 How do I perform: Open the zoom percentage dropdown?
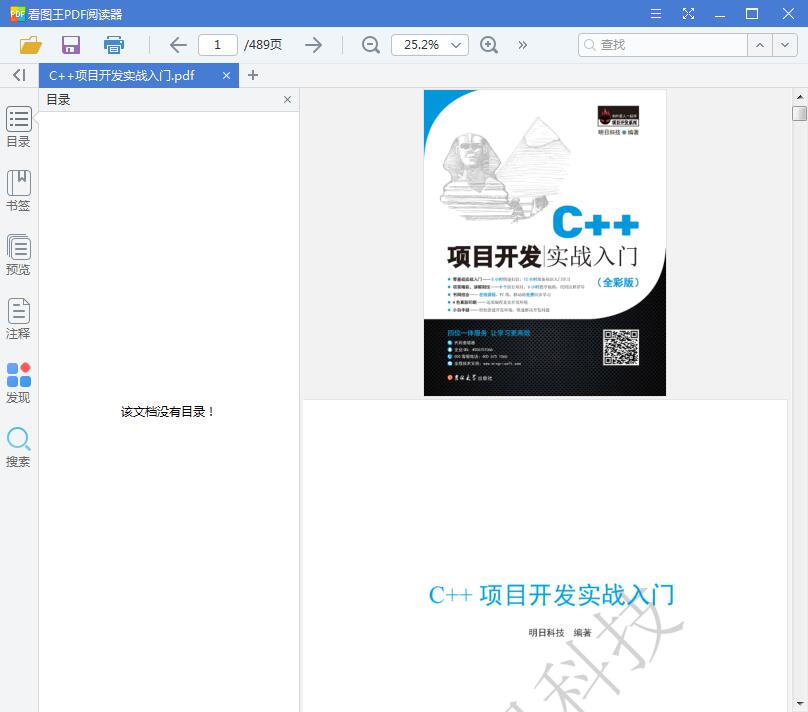[x=456, y=45]
